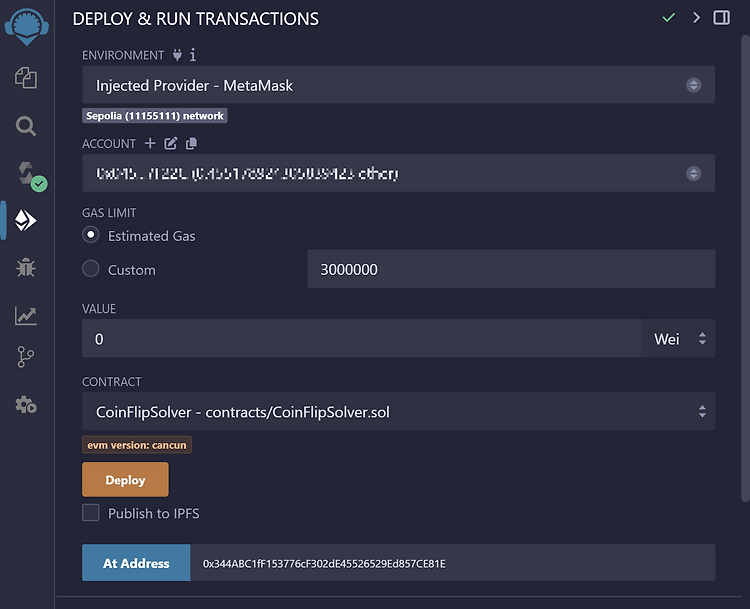Open the Wei unit dropdown

(678, 339)
